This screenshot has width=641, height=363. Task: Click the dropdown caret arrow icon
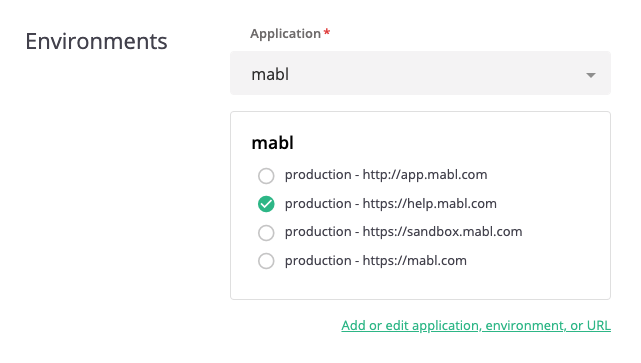click(x=591, y=75)
